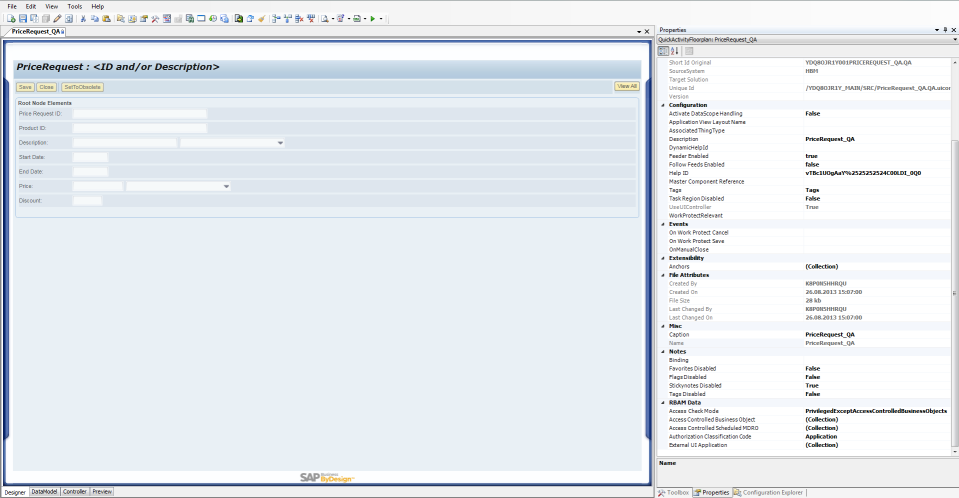Image resolution: width=959 pixels, height=498 pixels.
Task: Click the red-X delete pane toolbar icon
Action: pyautogui.click(x=299, y=18)
